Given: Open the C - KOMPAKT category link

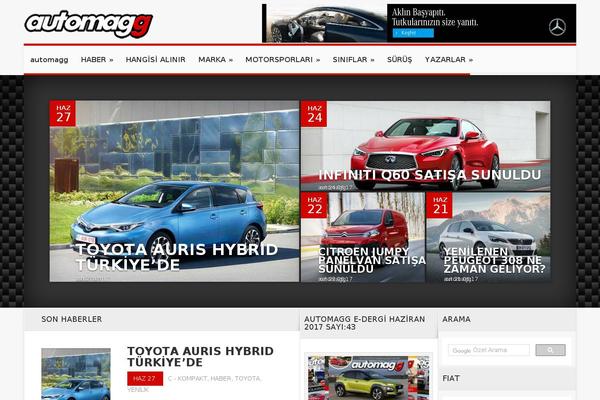Looking at the screenshot, I should [188, 379].
